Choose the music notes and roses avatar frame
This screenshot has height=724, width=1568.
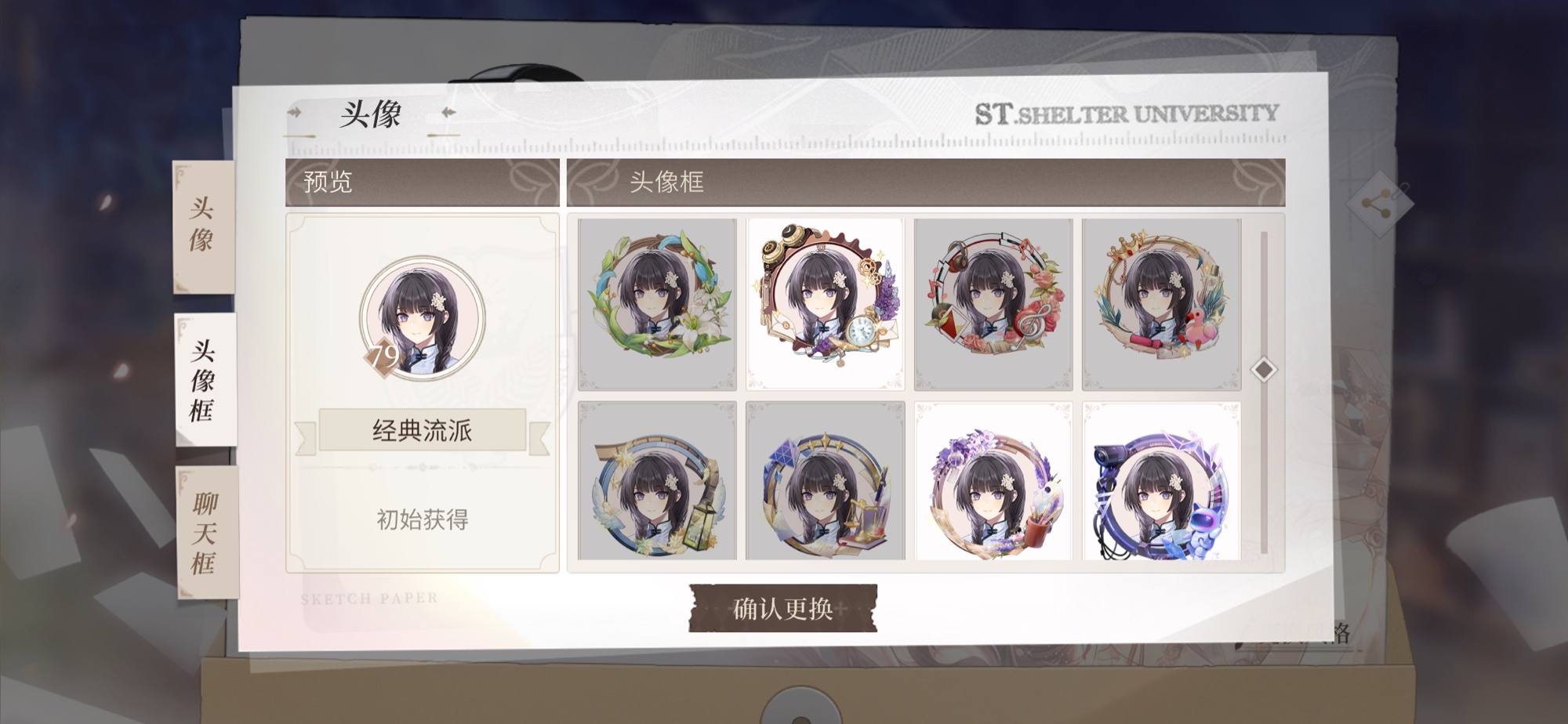coord(993,304)
